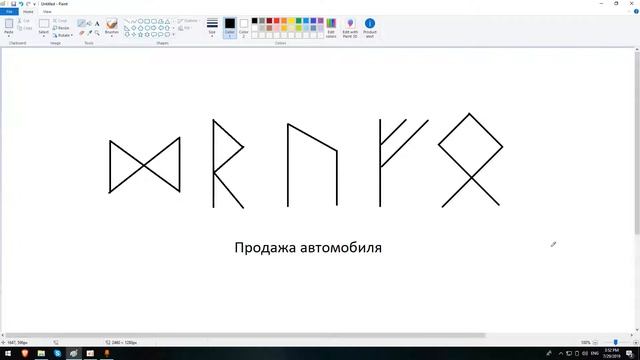640x360 pixels.
Task: Switch to the Home ribbon tab
Action: tap(28, 11)
